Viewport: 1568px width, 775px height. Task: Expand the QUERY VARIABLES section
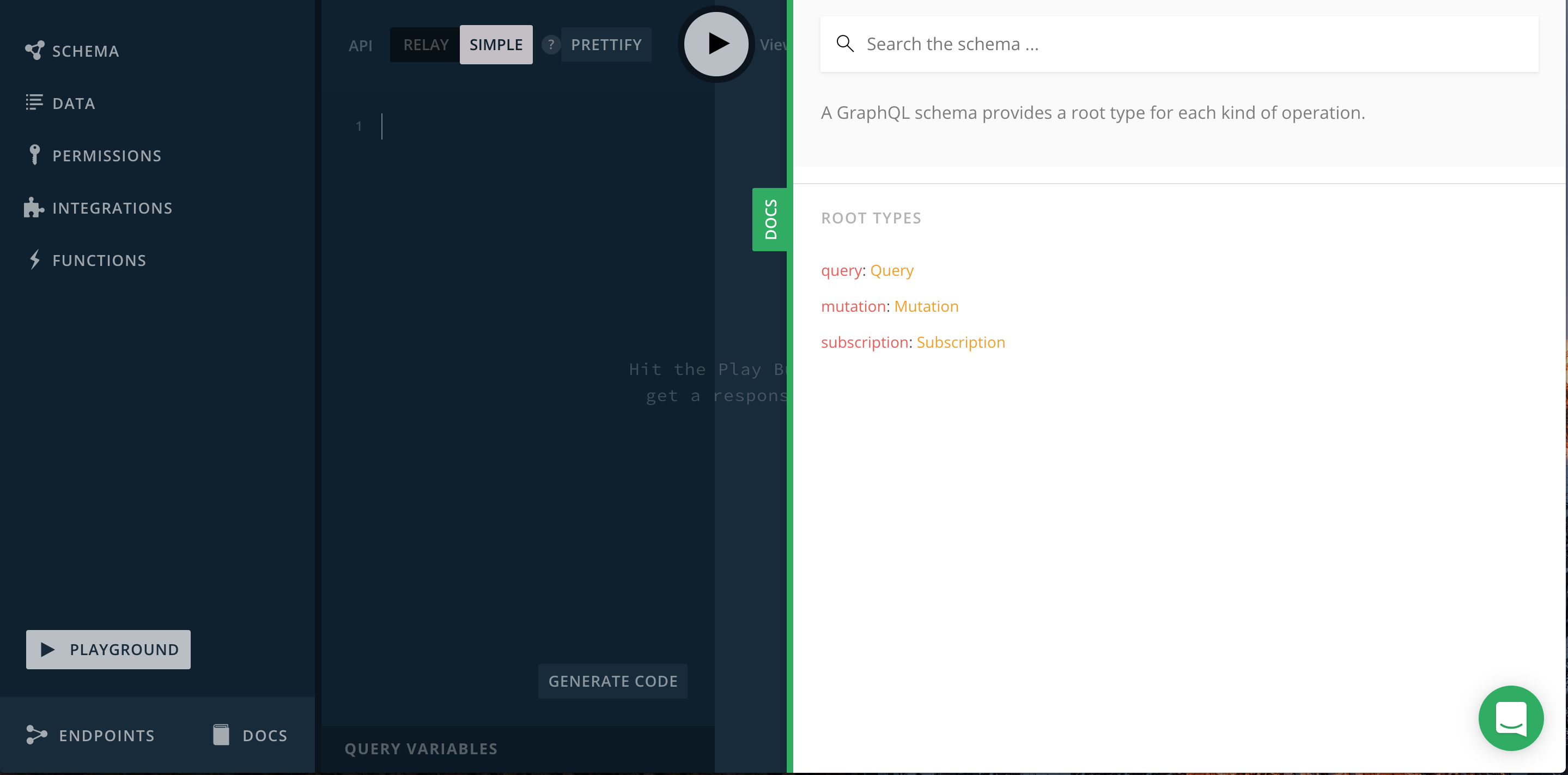[421, 748]
